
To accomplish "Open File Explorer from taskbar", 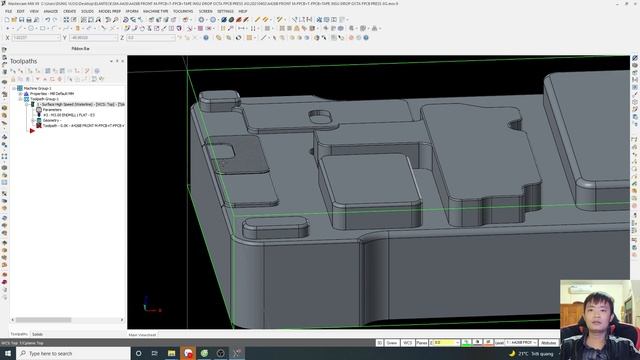I will (x=171, y=353).
